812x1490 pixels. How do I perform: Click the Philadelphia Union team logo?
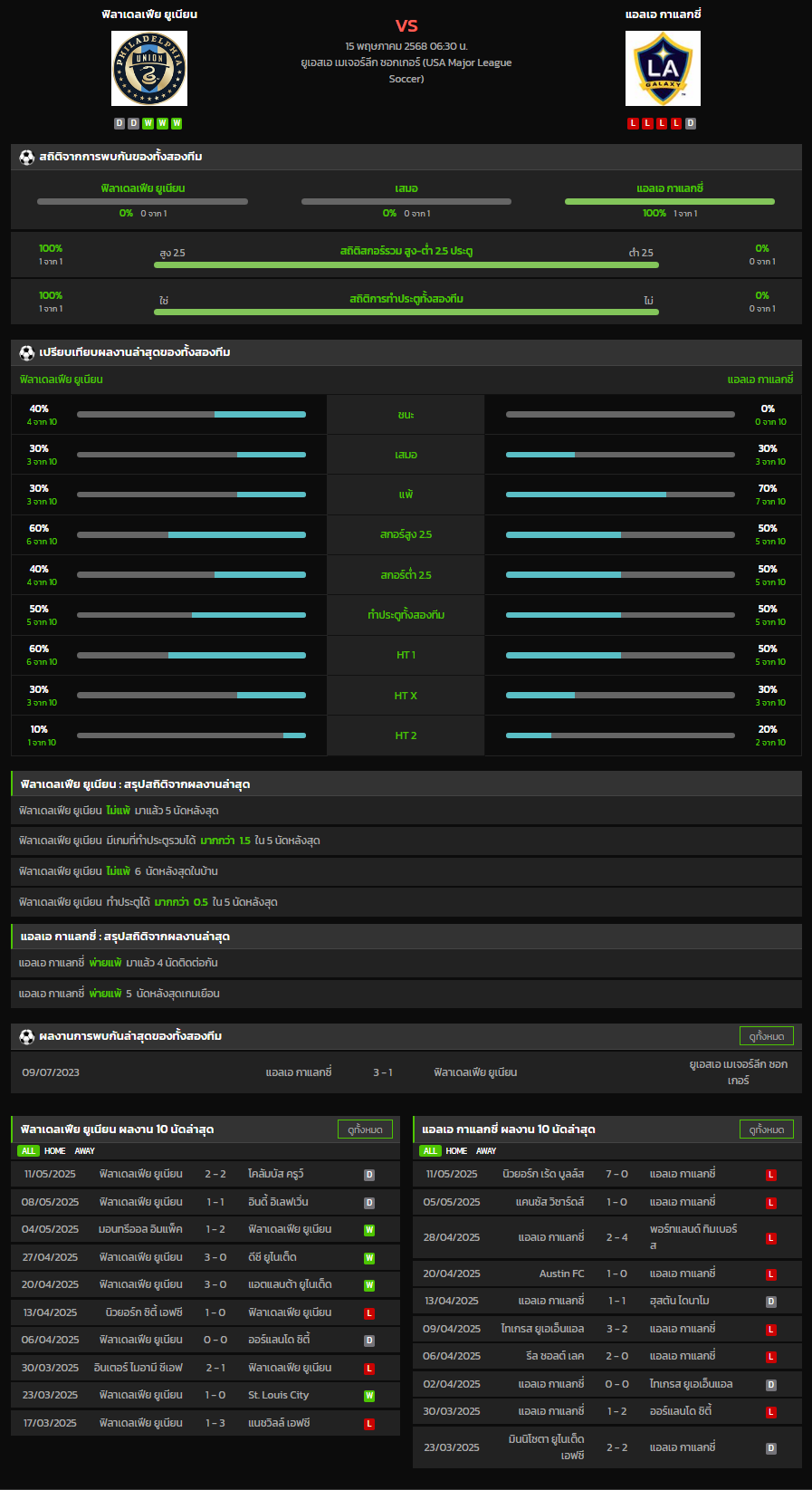149,69
